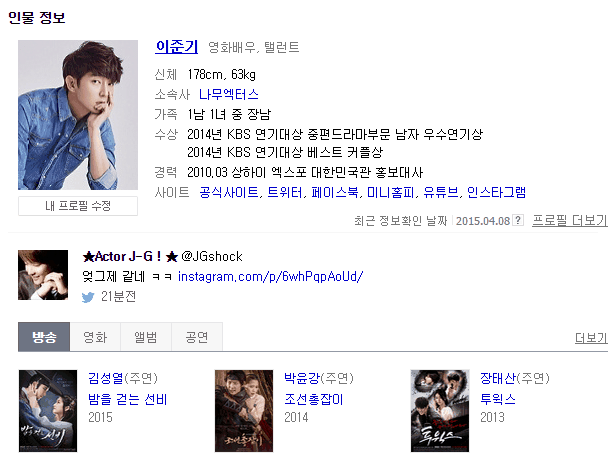
Task: Click the 내 프로필 수정 button
Action: point(78,206)
